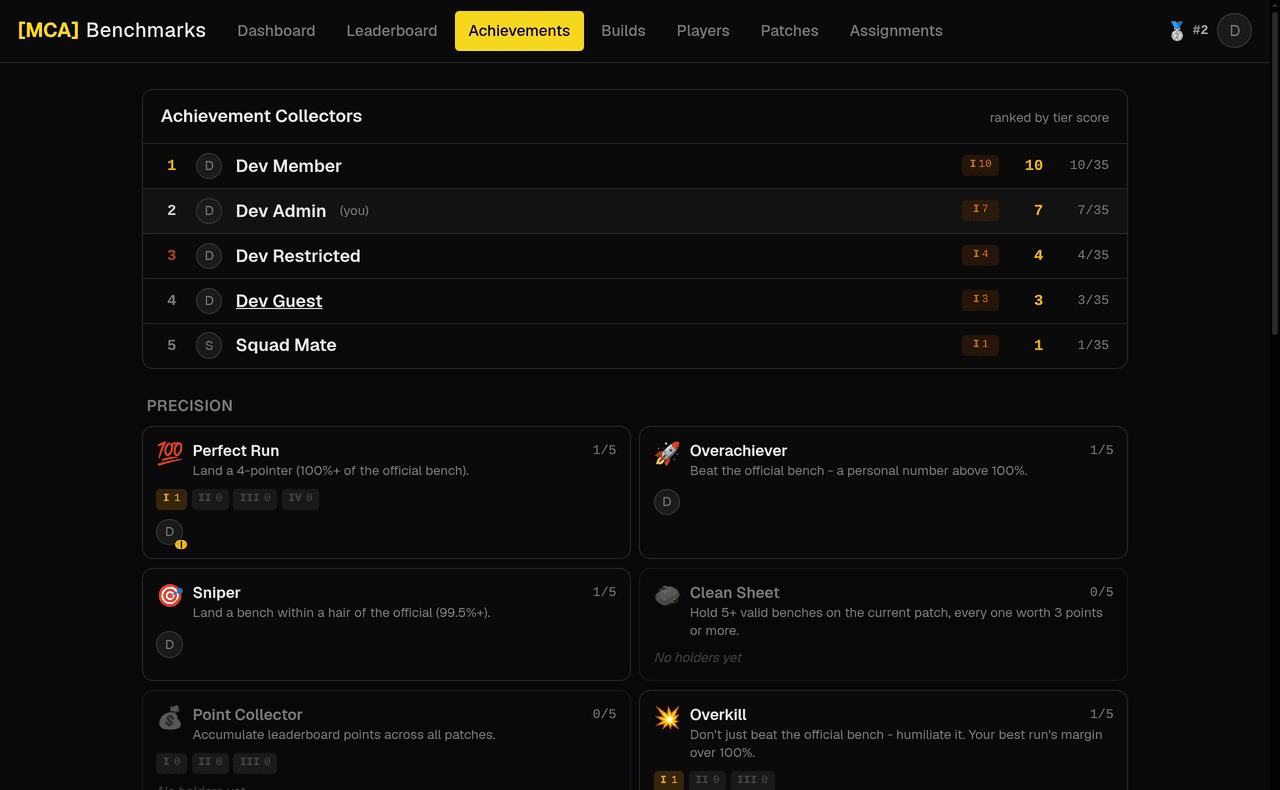Viewport: 1280px width, 790px height.
Task: Open Dev Member's profile name
Action: pos(289,166)
